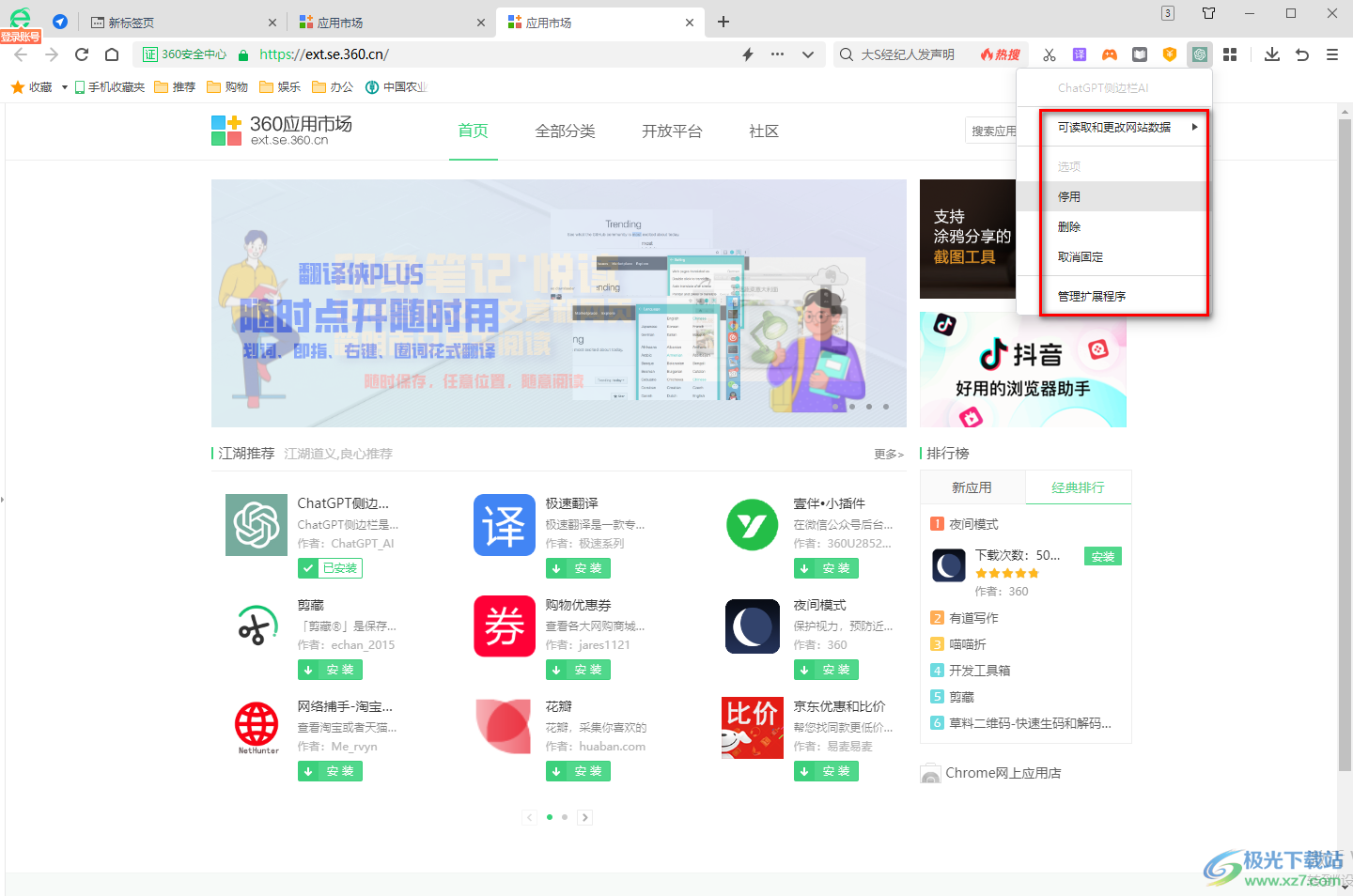The width and height of the screenshot is (1353, 896).
Task: Open the 娱乐 bookmark folder
Action: pyautogui.click(x=280, y=87)
